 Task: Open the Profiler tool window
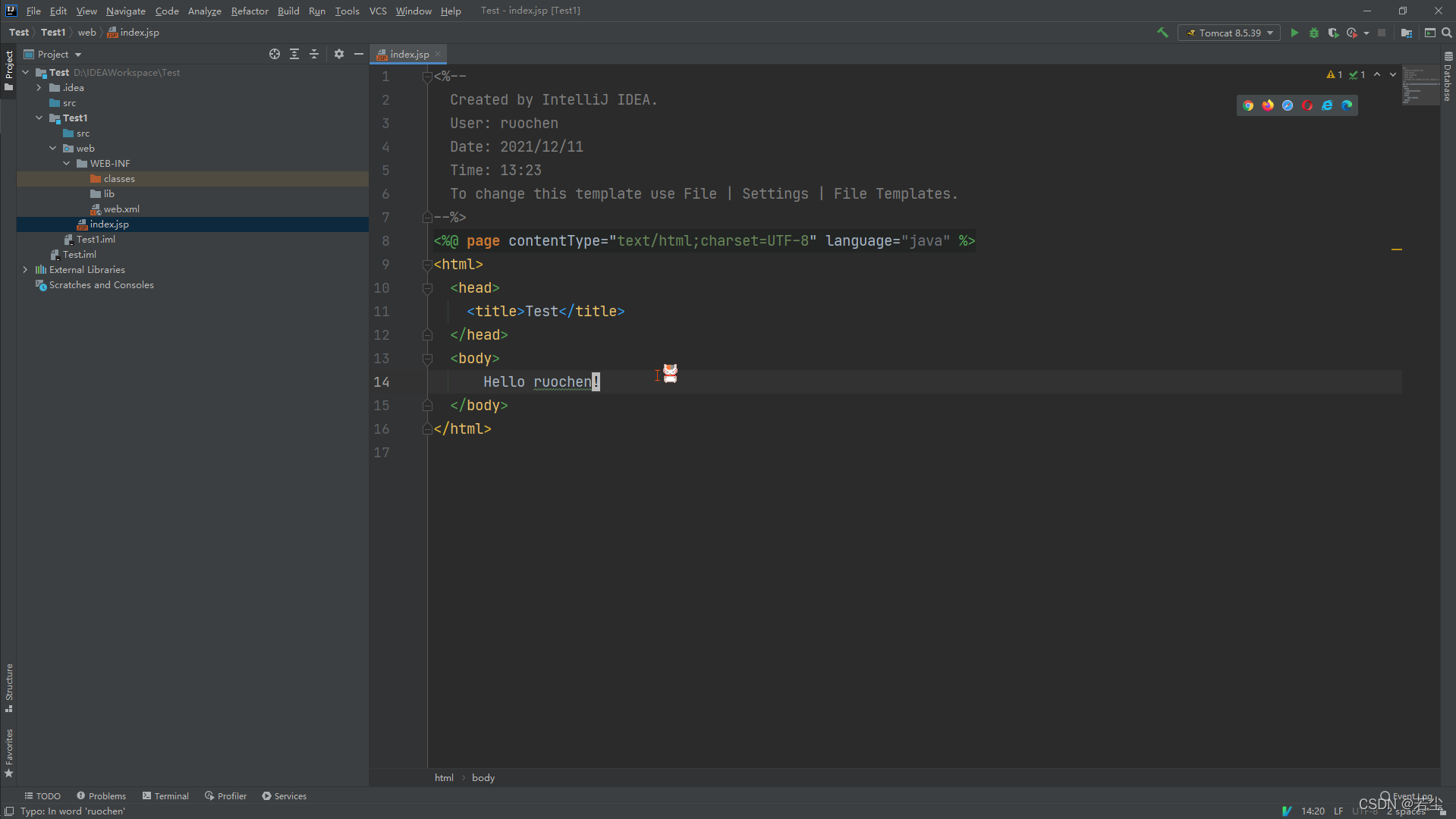point(226,795)
